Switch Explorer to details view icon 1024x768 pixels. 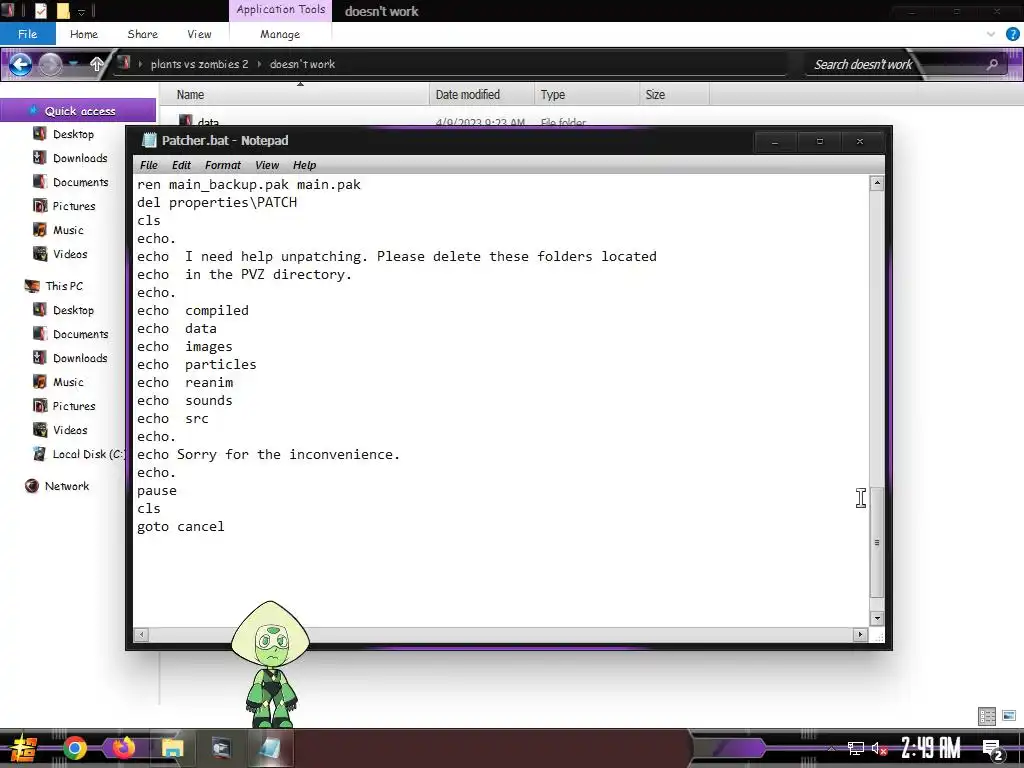coord(987,716)
